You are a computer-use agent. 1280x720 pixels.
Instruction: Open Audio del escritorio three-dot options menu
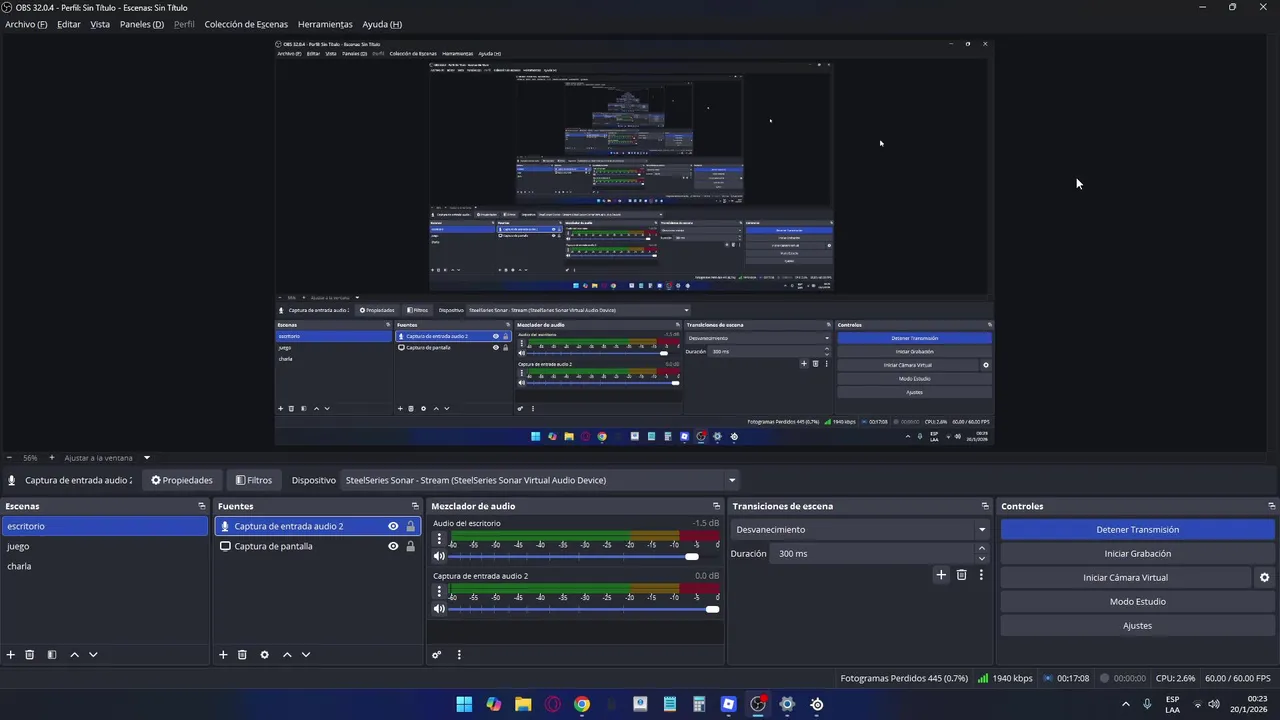(439, 539)
